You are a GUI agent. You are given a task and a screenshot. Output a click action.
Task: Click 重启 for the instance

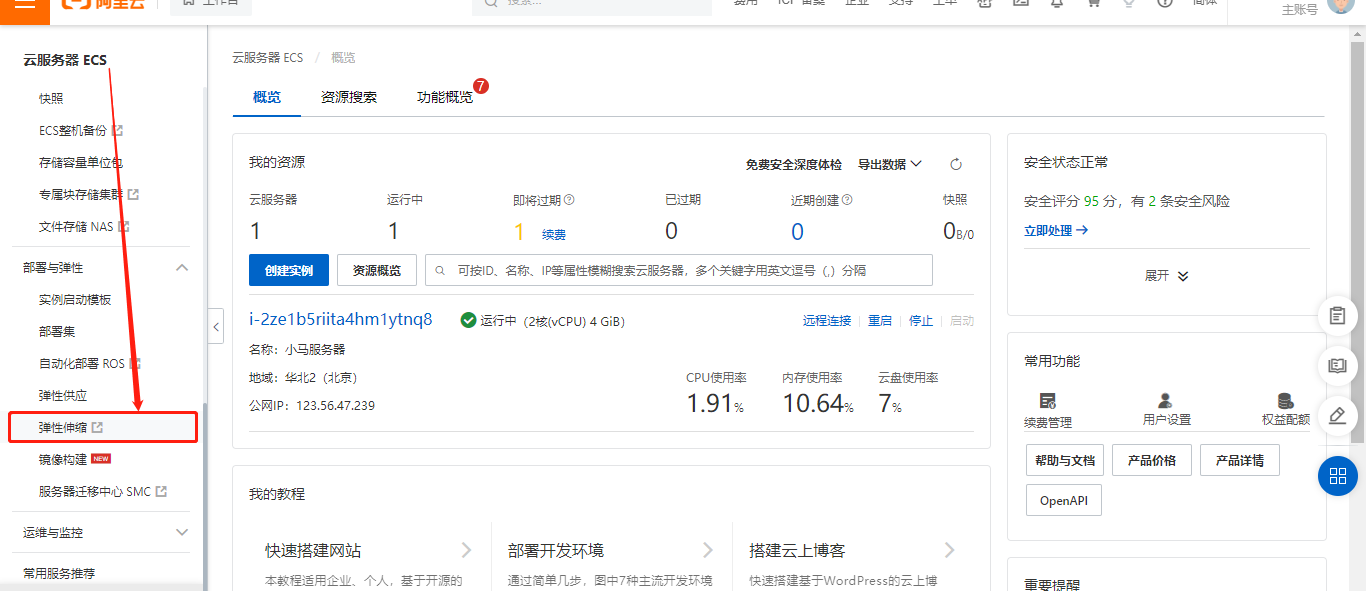[880, 321]
